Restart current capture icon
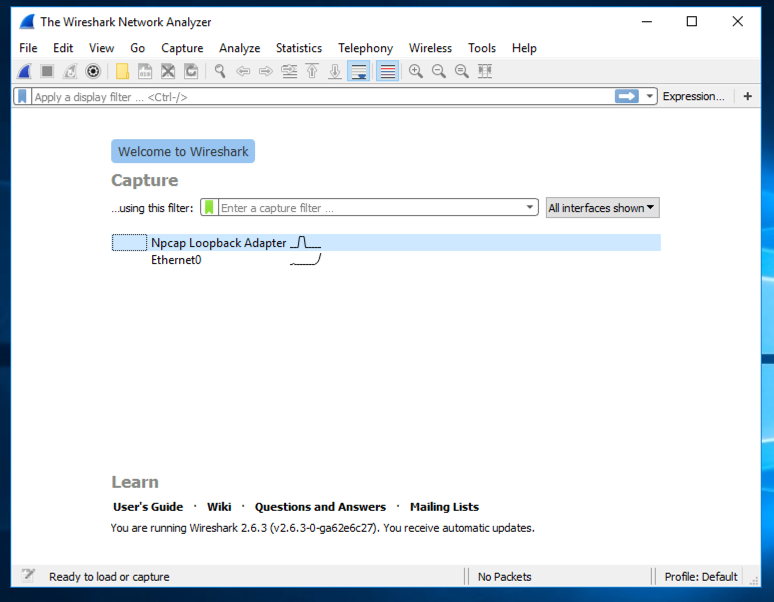This screenshot has height=602, width=774. [x=70, y=72]
